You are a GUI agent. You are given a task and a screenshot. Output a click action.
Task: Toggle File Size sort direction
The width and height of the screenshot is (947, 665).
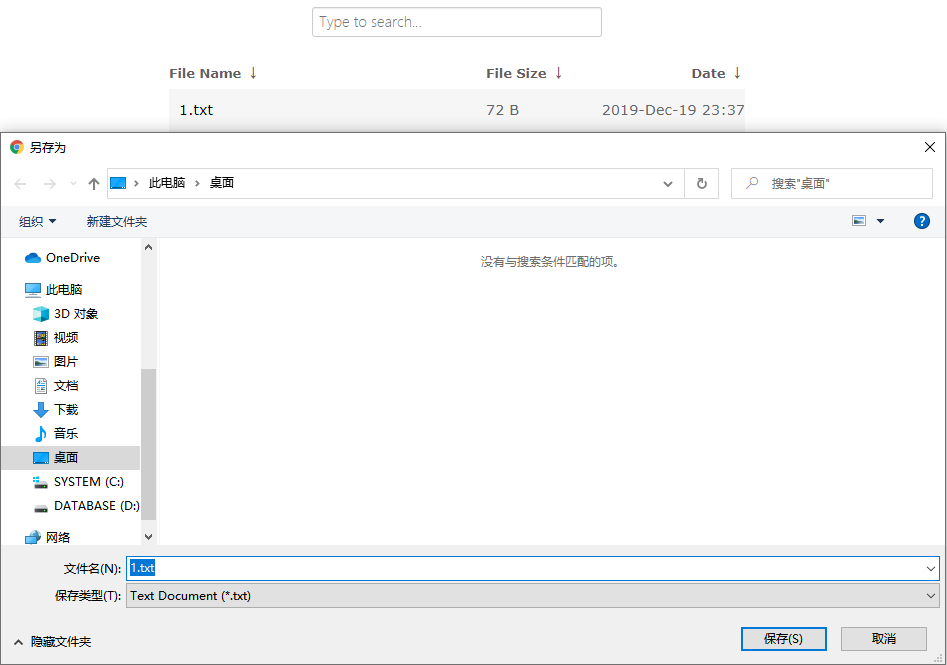coord(523,72)
